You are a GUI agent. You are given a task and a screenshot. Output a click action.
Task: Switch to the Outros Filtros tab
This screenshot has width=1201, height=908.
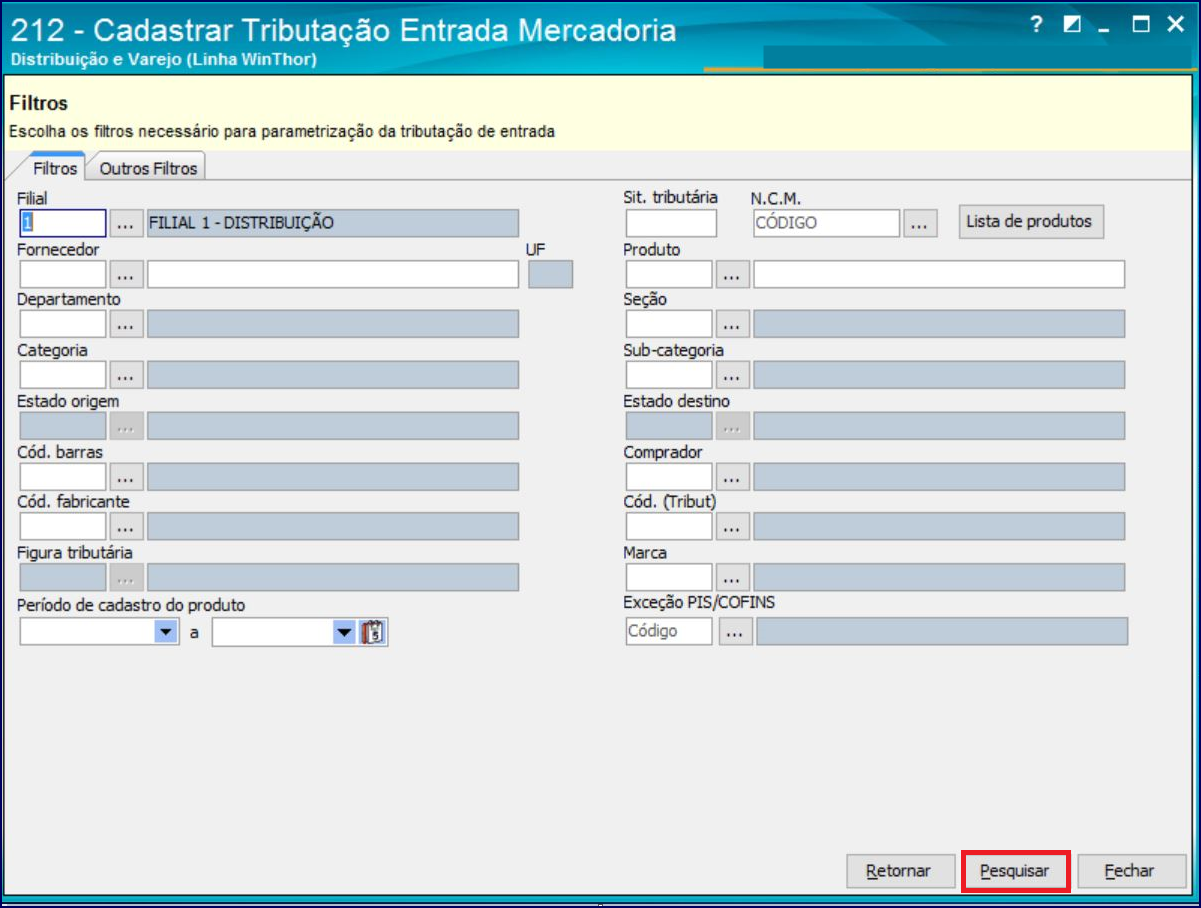[148, 168]
